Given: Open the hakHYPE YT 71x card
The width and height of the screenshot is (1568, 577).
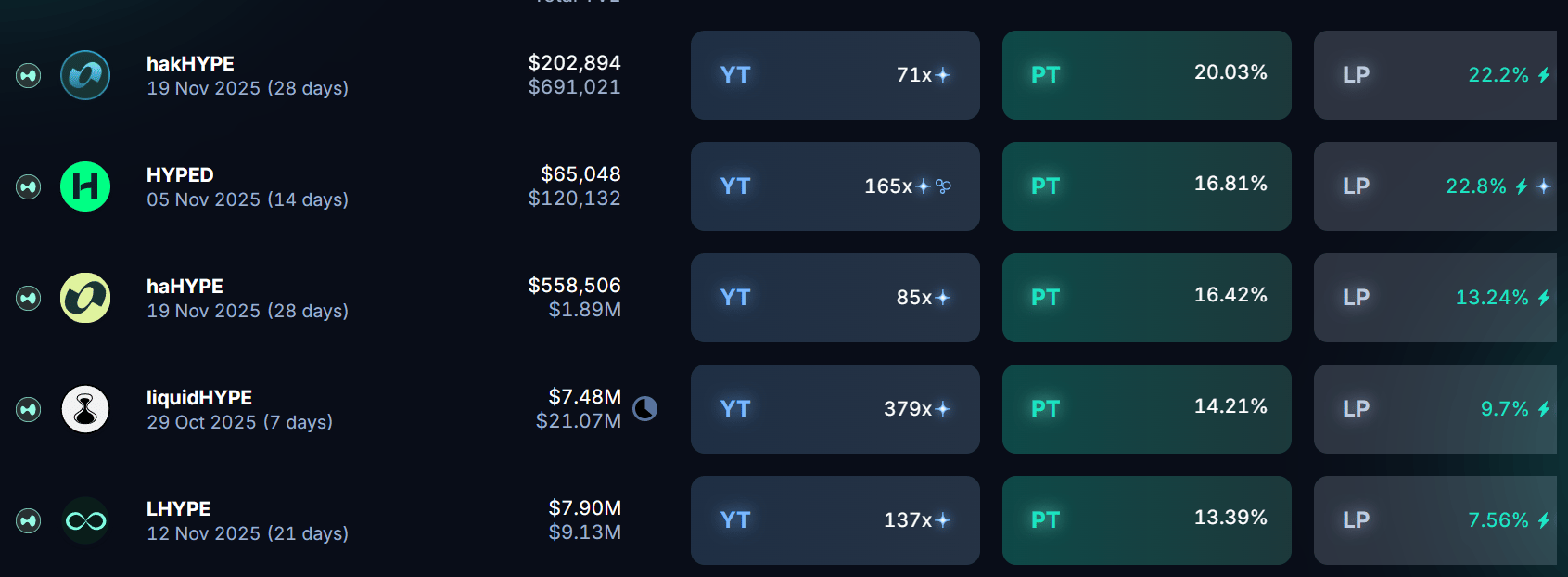Looking at the screenshot, I should pos(835,75).
